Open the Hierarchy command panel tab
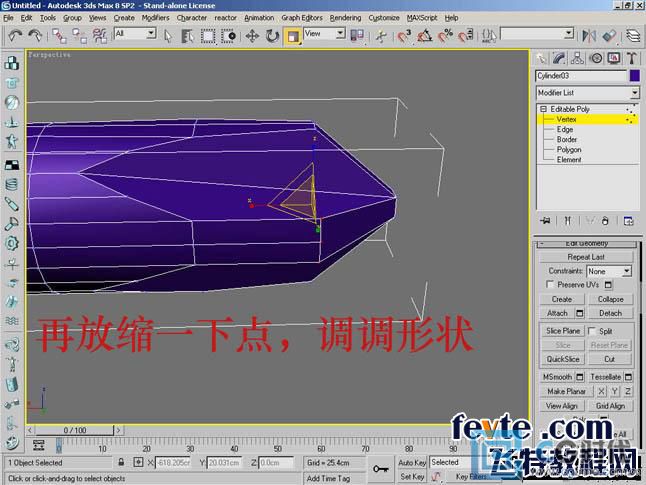The image size is (646, 485). pos(577,59)
